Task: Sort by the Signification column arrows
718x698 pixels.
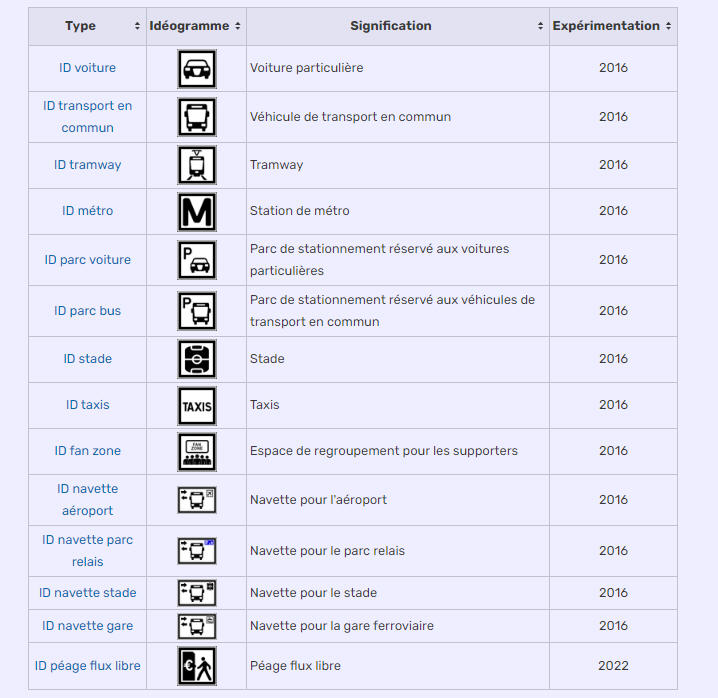Action: (x=540, y=26)
